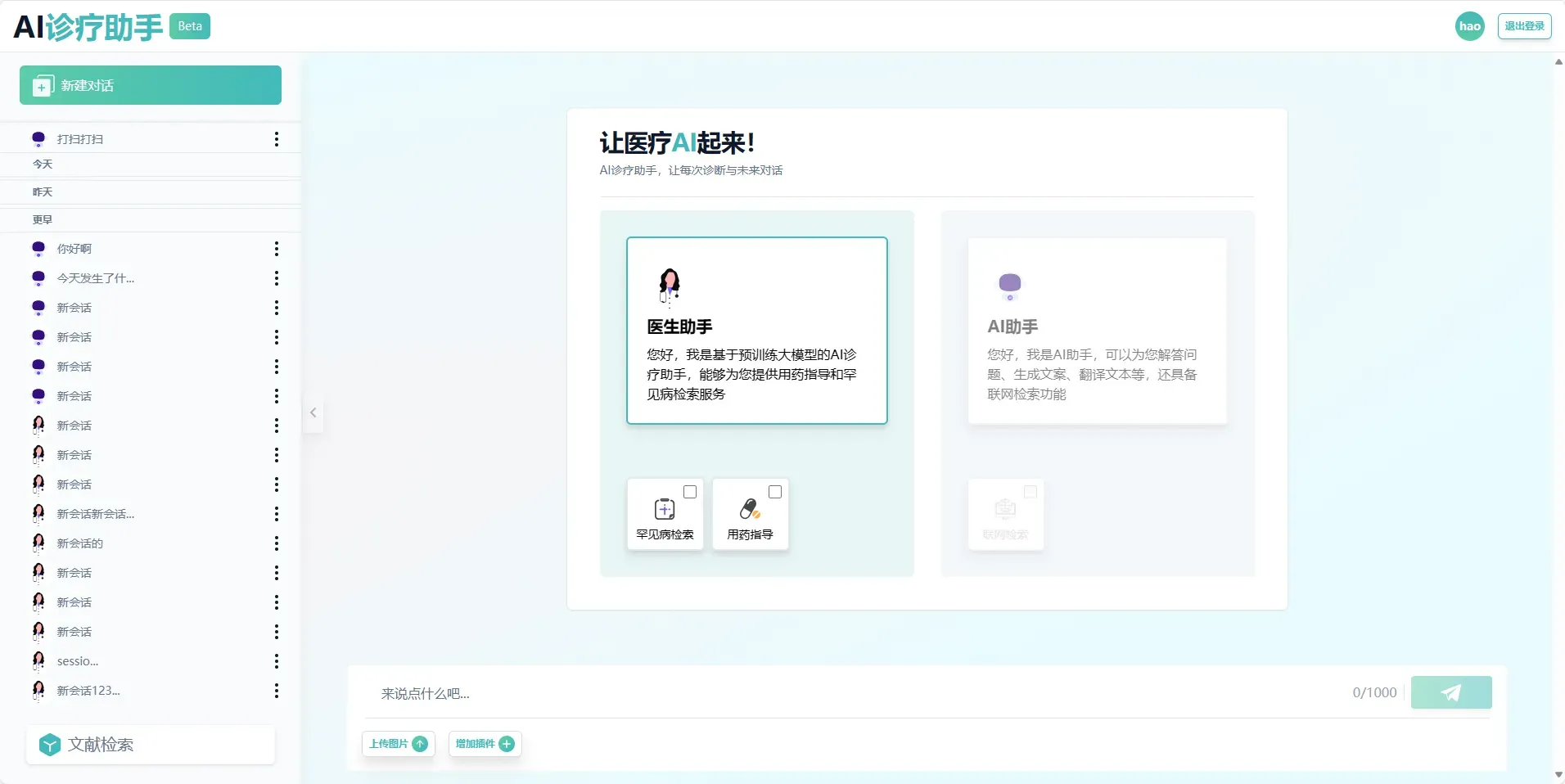Click the 上传图片 upload arrow icon
This screenshot has width=1565, height=784.
419,744
